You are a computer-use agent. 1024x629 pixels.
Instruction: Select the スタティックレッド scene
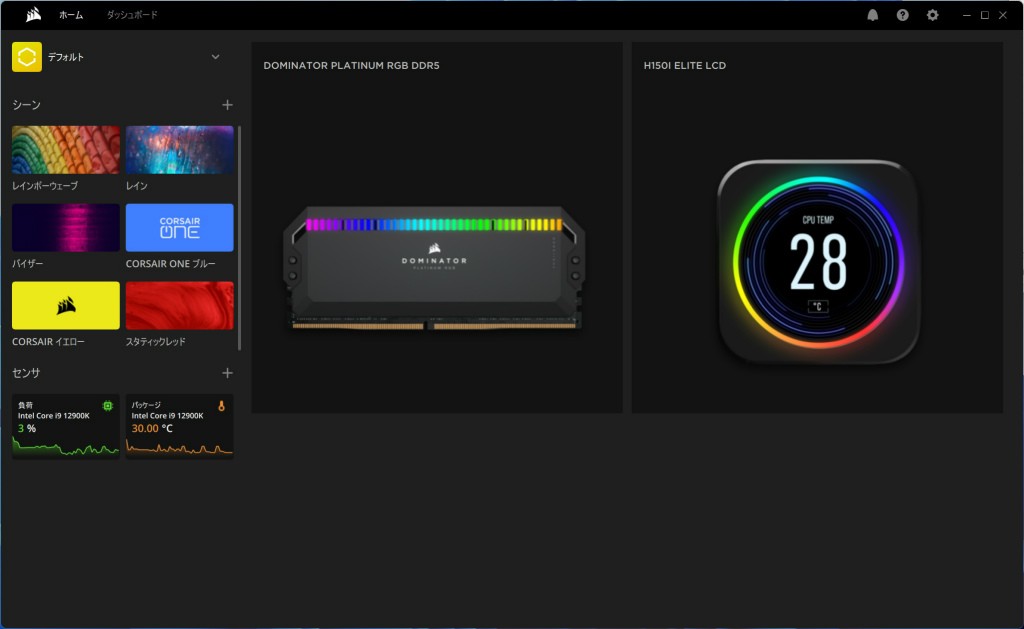[x=180, y=305]
